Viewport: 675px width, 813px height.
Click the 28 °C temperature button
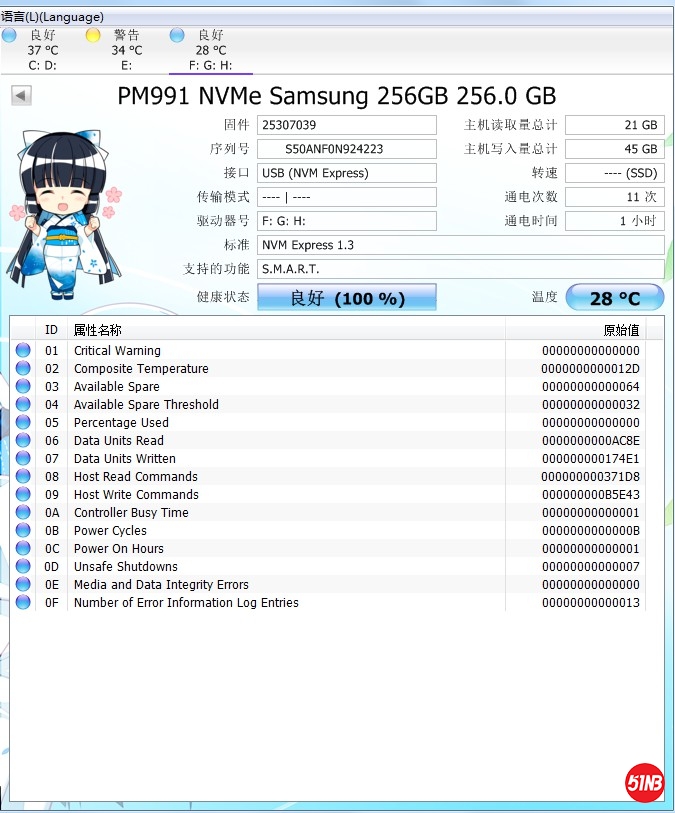tap(614, 298)
